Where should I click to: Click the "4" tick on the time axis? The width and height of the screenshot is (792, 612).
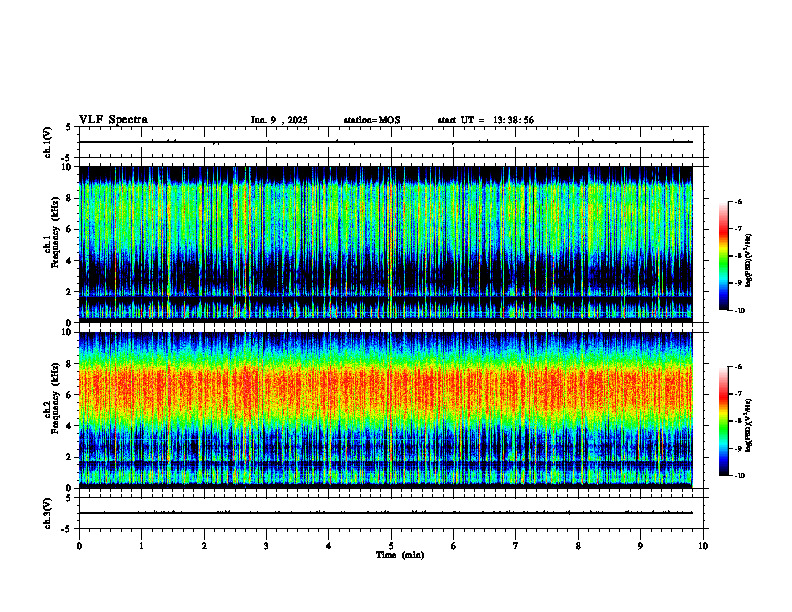click(329, 546)
